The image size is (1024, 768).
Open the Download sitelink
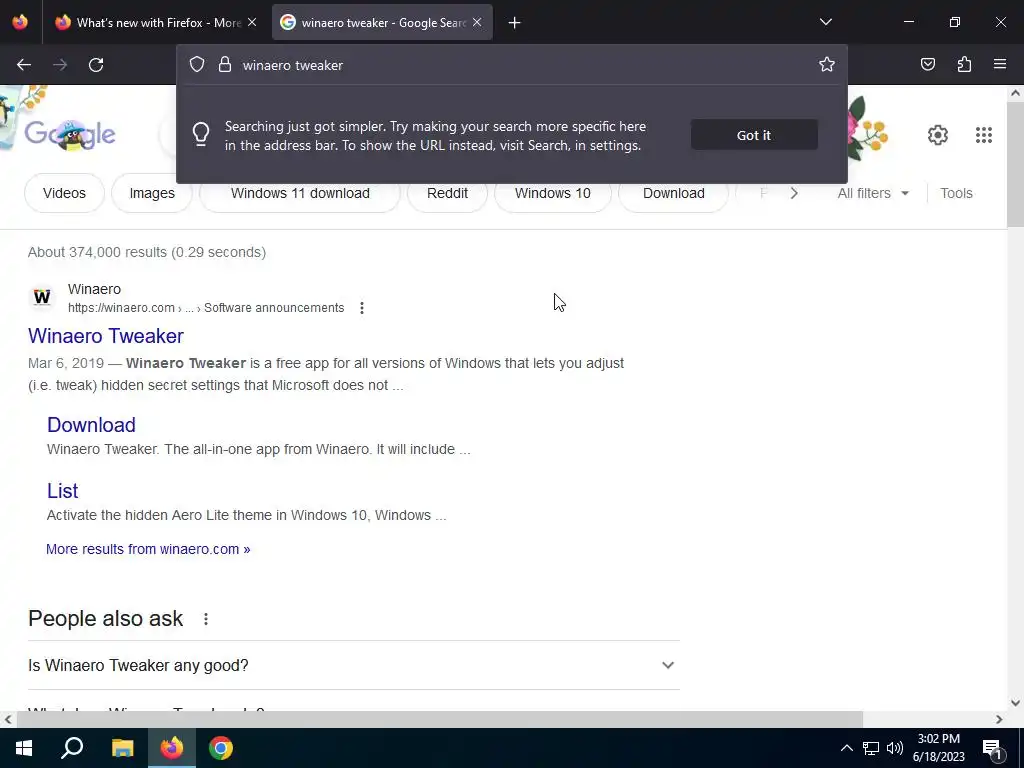point(91,424)
